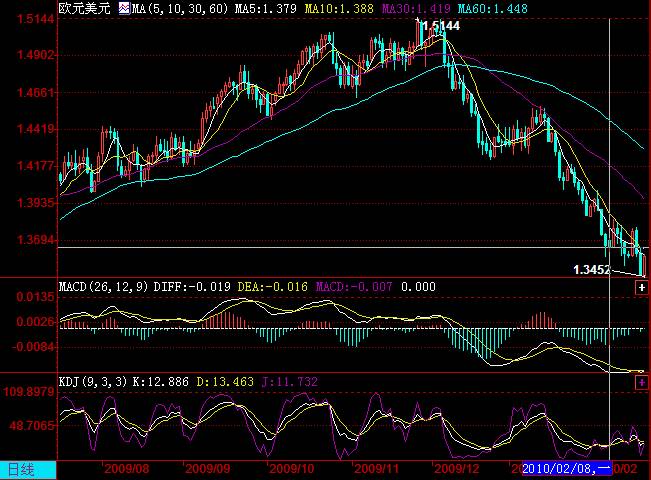Click the DIFF:-0.019 value
Image resolution: width=651 pixels, height=480 pixels.
(192, 287)
